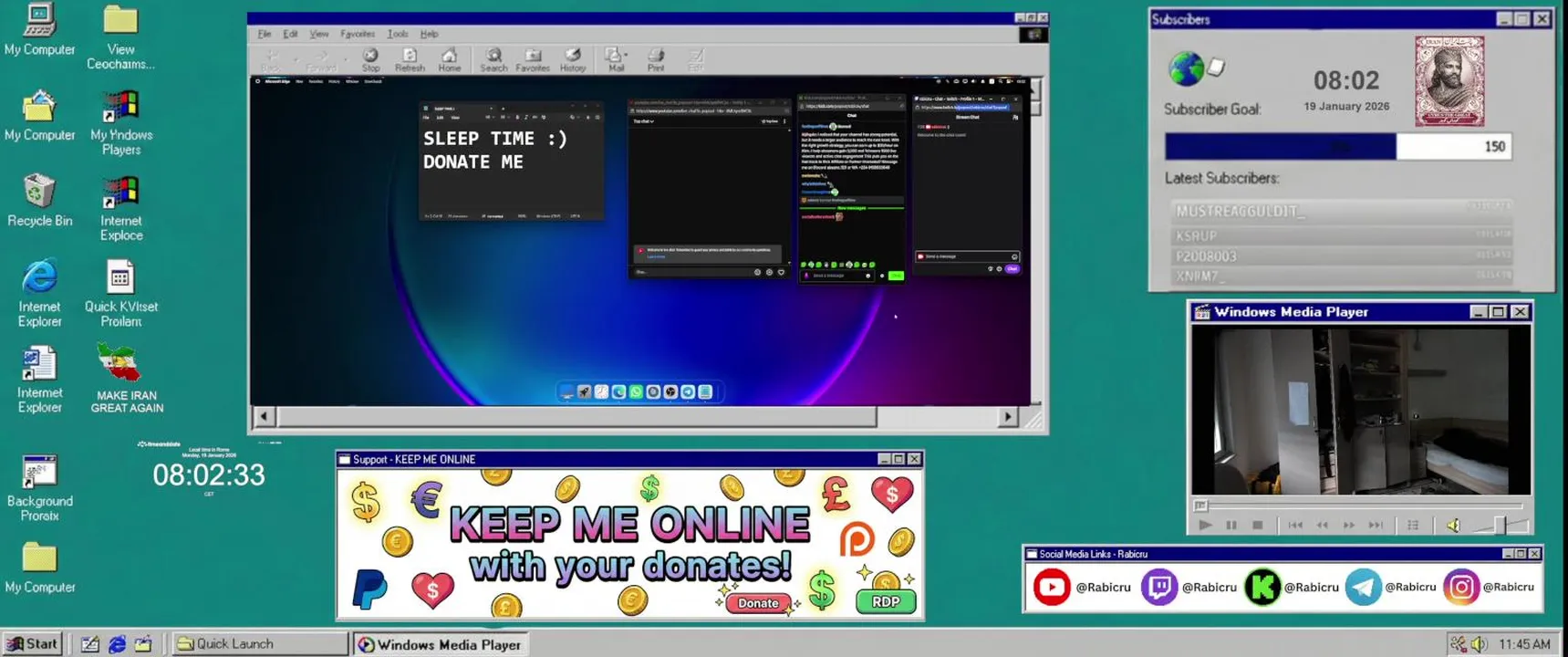Click the PayPal logo in the banner
Image resolution: width=1568 pixels, height=657 pixels.
click(369, 589)
